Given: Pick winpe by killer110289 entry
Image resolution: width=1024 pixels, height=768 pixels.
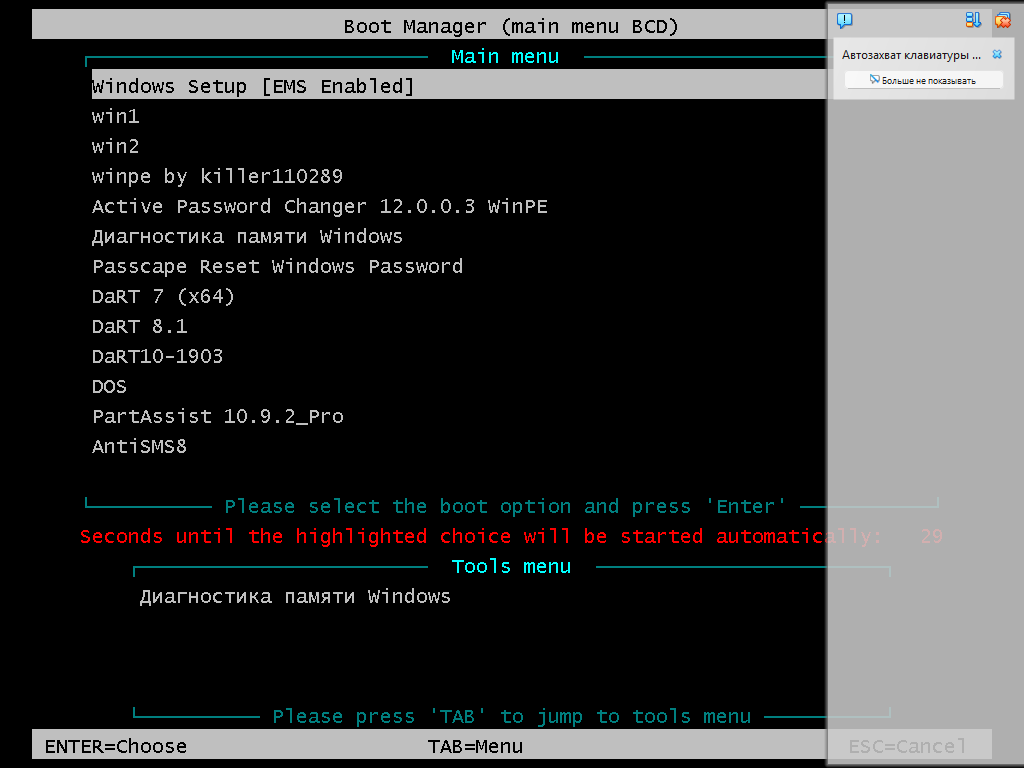Looking at the screenshot, I should point(217,176).
